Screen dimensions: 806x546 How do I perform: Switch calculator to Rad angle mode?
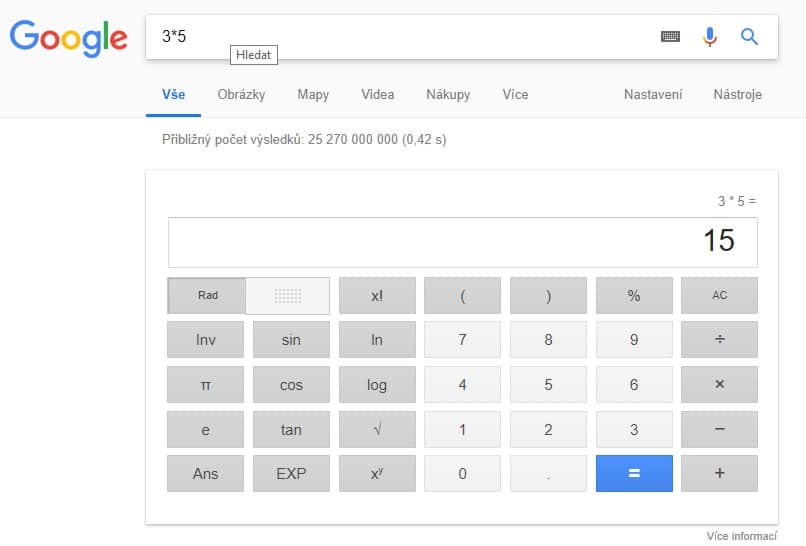pyautogui.click(x=207, y=296)
